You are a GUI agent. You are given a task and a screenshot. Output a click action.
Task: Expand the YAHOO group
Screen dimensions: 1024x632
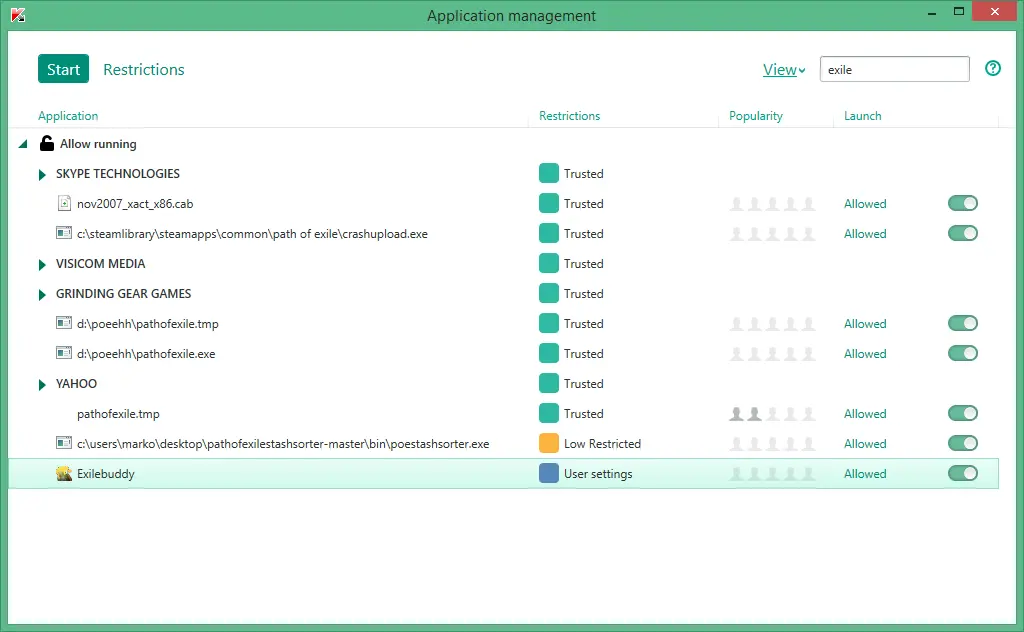(x=42, y=385)
